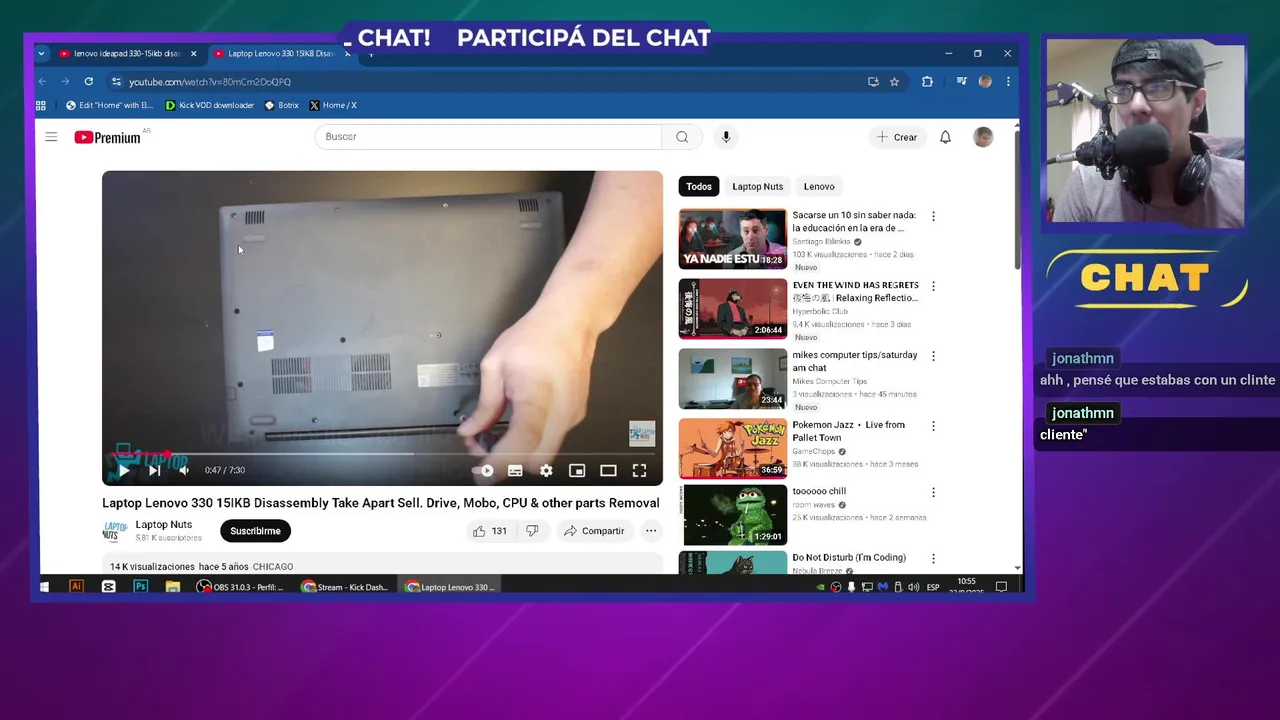Open options menu for Pokemon Jazz
This screenshot has width=1280, height=720.
click(933, 426)
